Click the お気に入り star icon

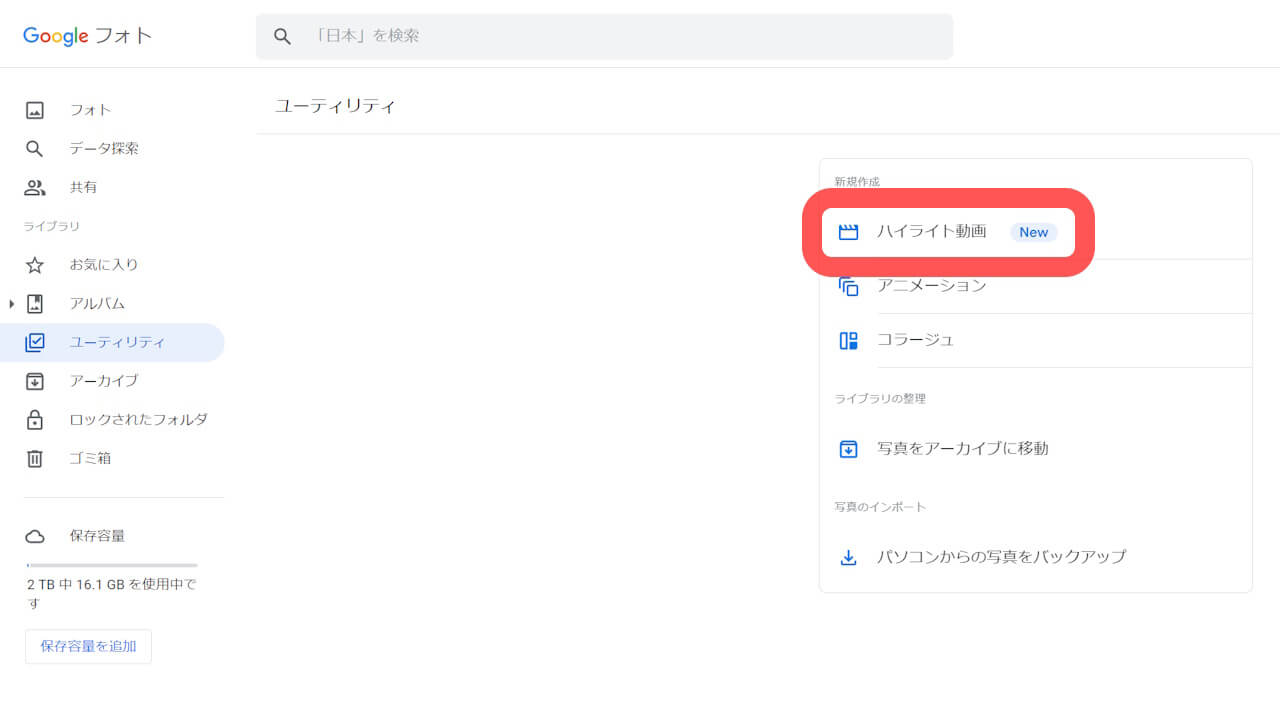click(35, 265)
